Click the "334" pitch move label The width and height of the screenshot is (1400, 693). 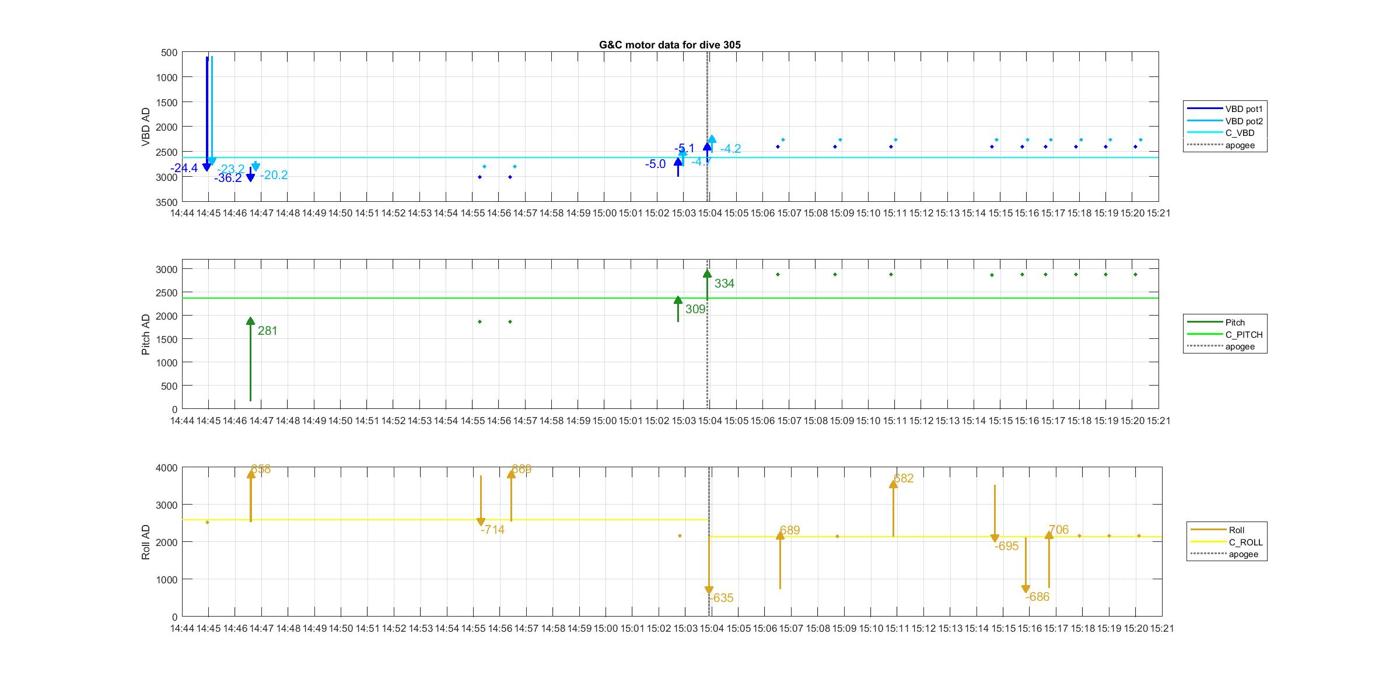724,284
